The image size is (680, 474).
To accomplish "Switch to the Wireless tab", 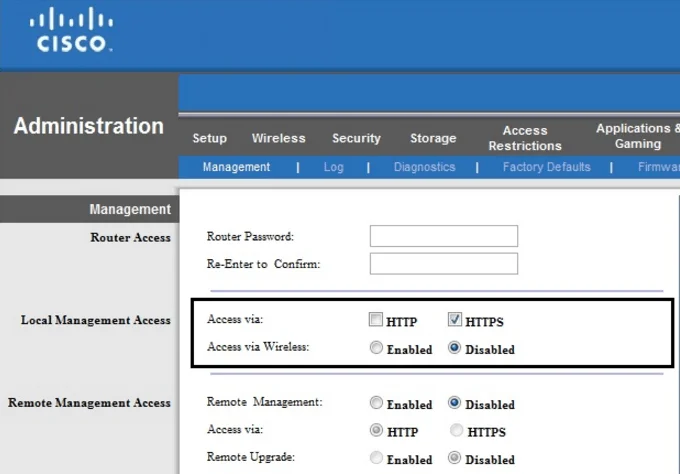I will (278, 138).
